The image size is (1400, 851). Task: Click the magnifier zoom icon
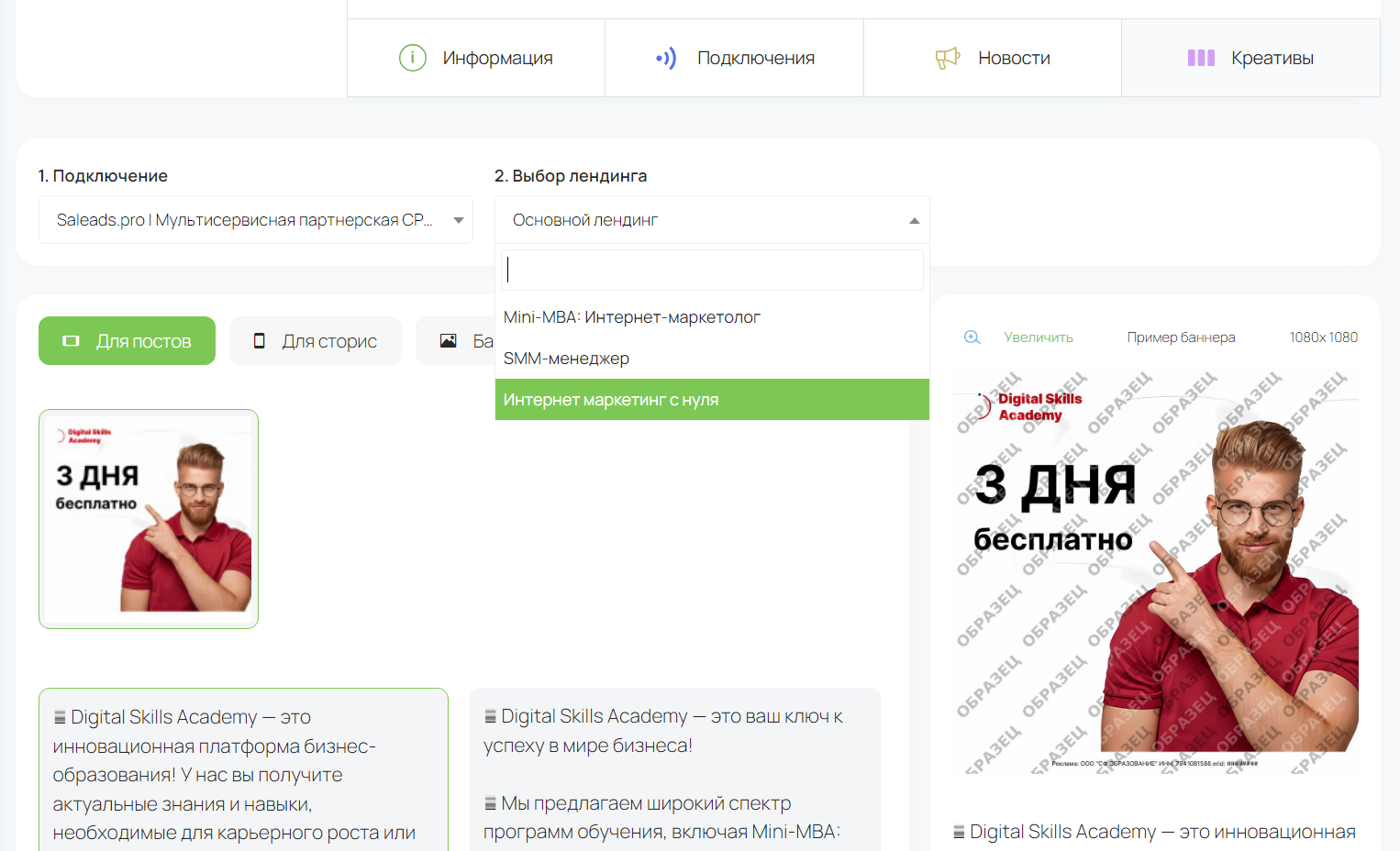(972, 337)
